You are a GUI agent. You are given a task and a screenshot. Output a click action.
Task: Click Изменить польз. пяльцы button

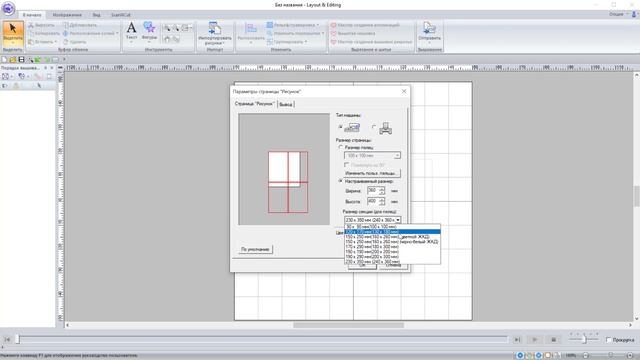point(372,173)
